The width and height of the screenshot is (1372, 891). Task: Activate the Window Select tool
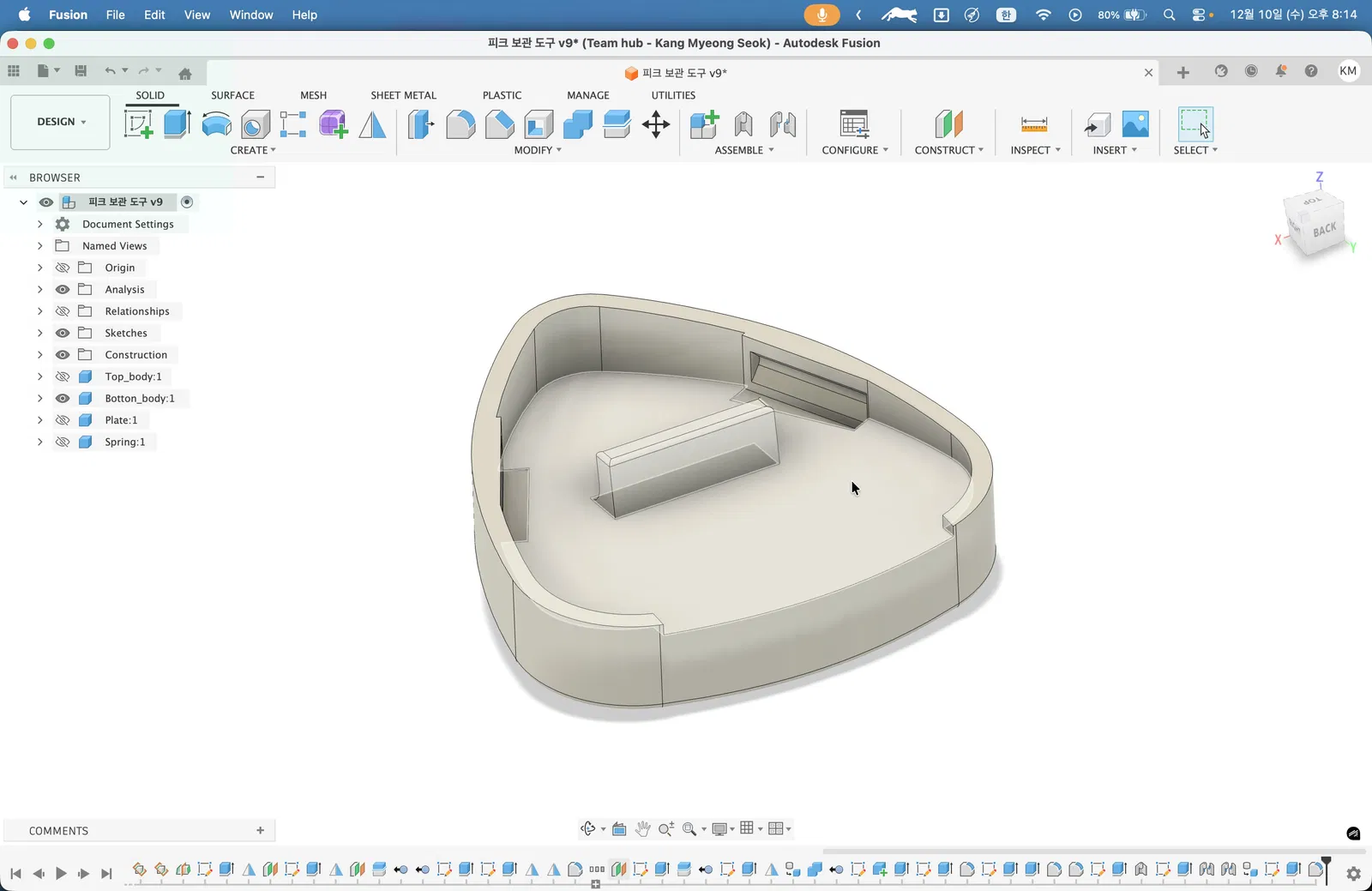[x=1195, y=124]
